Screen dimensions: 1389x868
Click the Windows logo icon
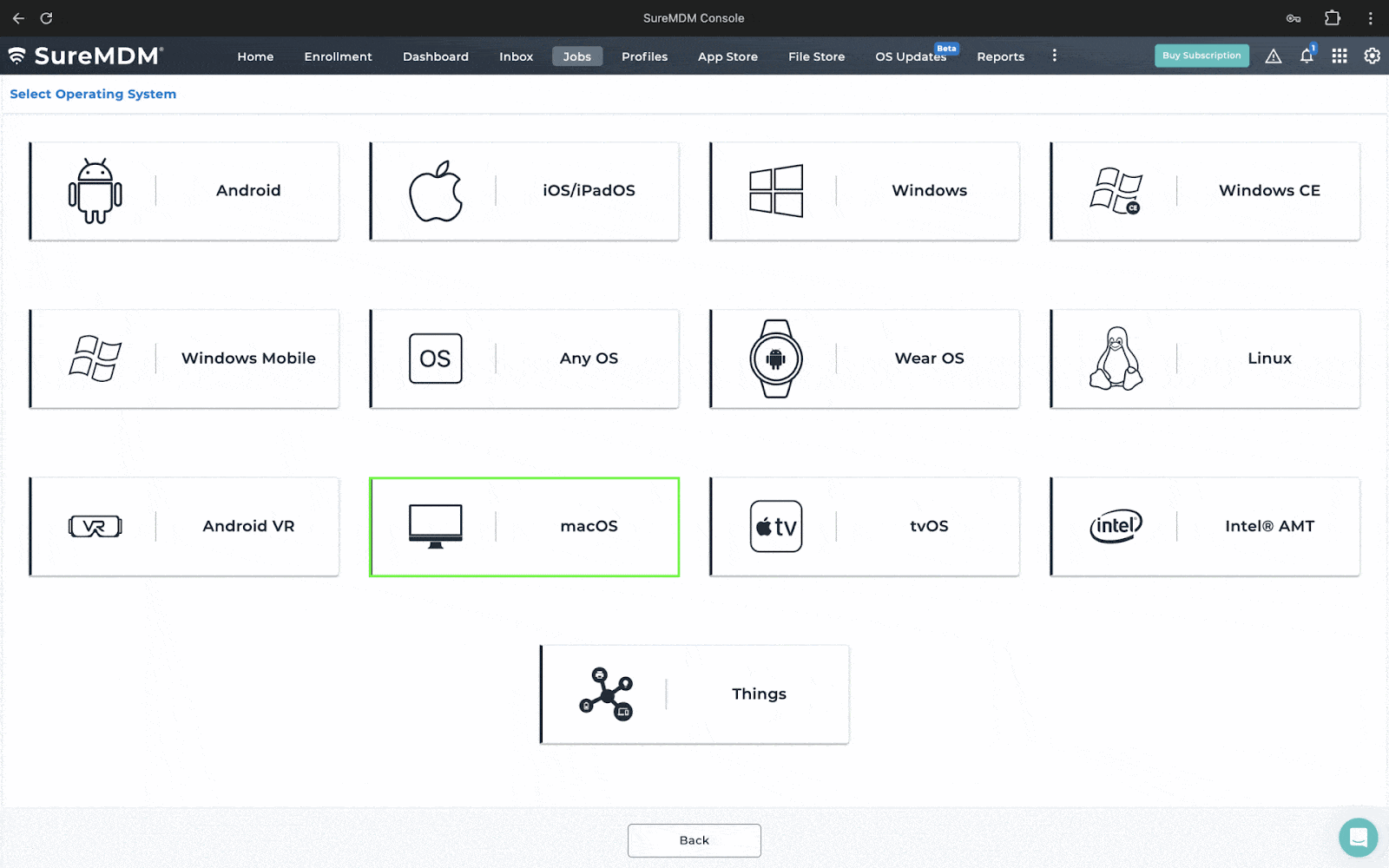click(x=776, y=191)
